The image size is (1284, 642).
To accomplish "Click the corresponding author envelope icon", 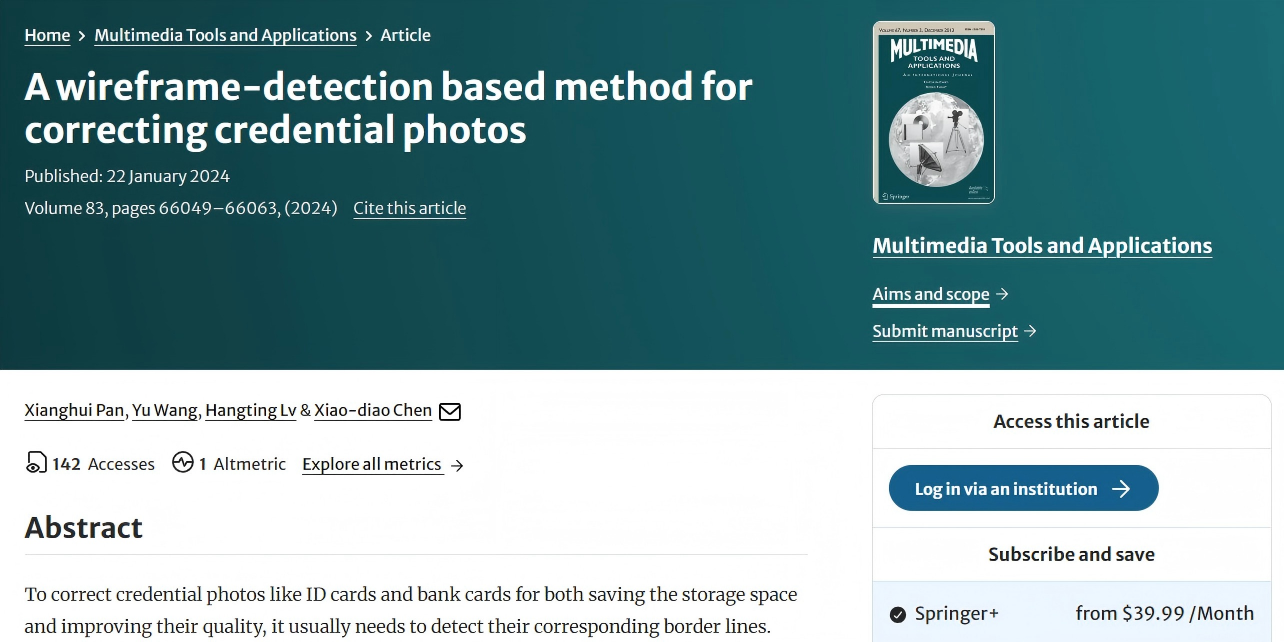I will click(450, 411).
